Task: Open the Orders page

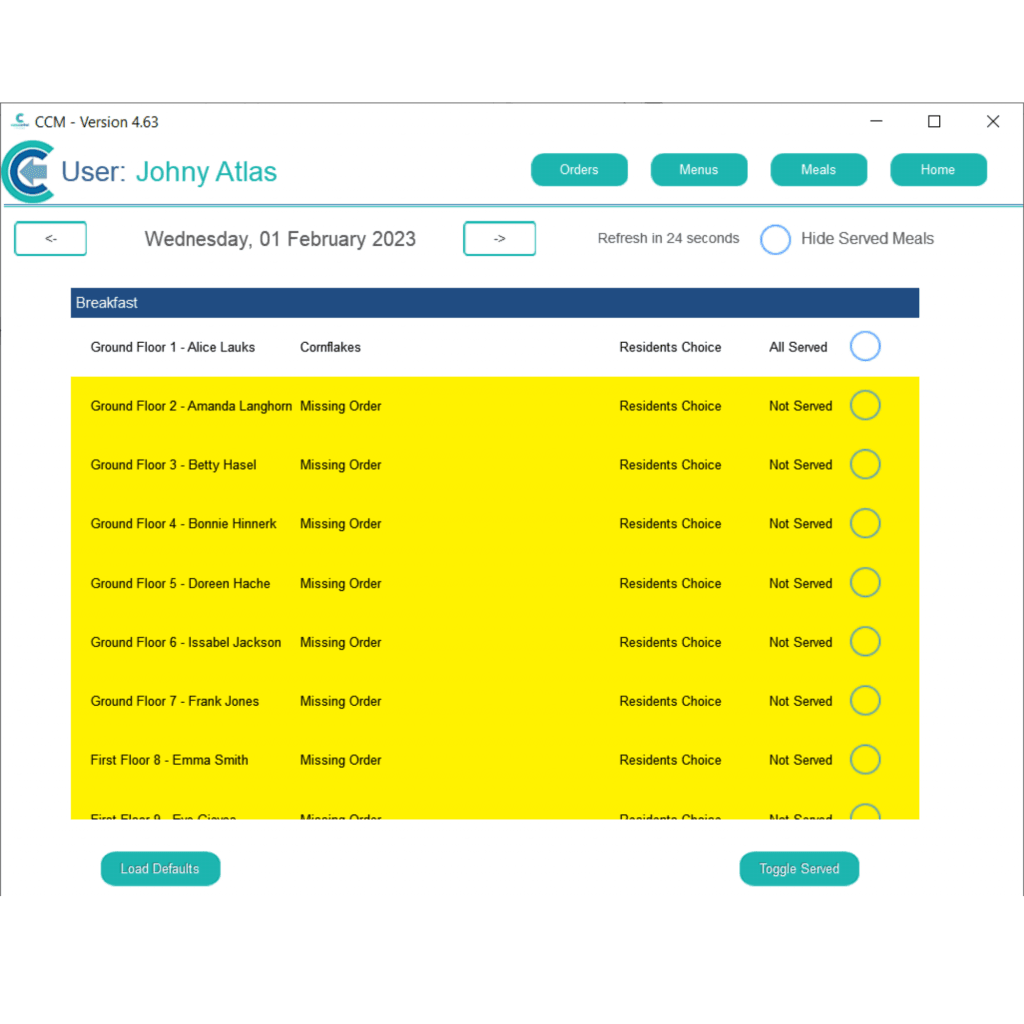Action: pos(579,170)
